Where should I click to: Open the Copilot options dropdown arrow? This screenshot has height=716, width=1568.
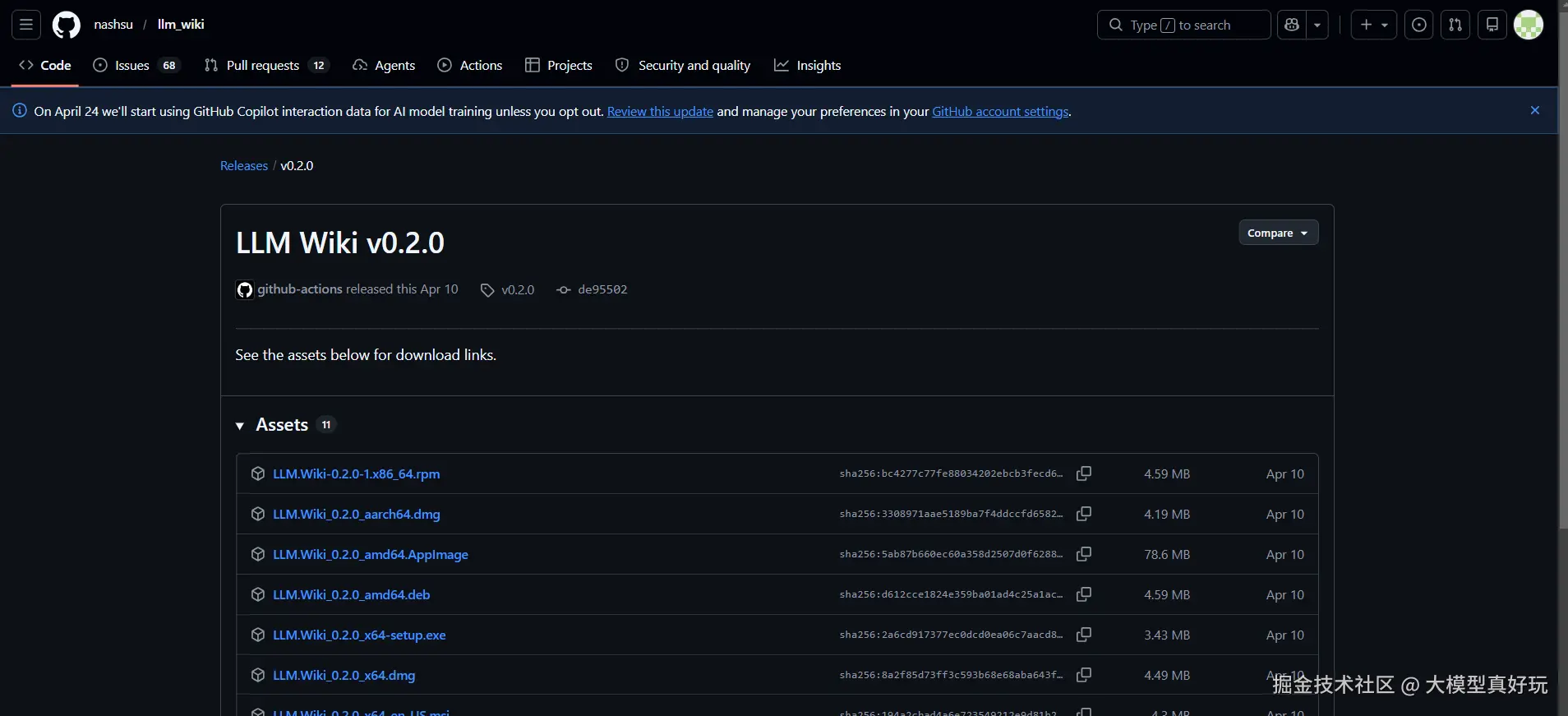tap(1317, 25)
